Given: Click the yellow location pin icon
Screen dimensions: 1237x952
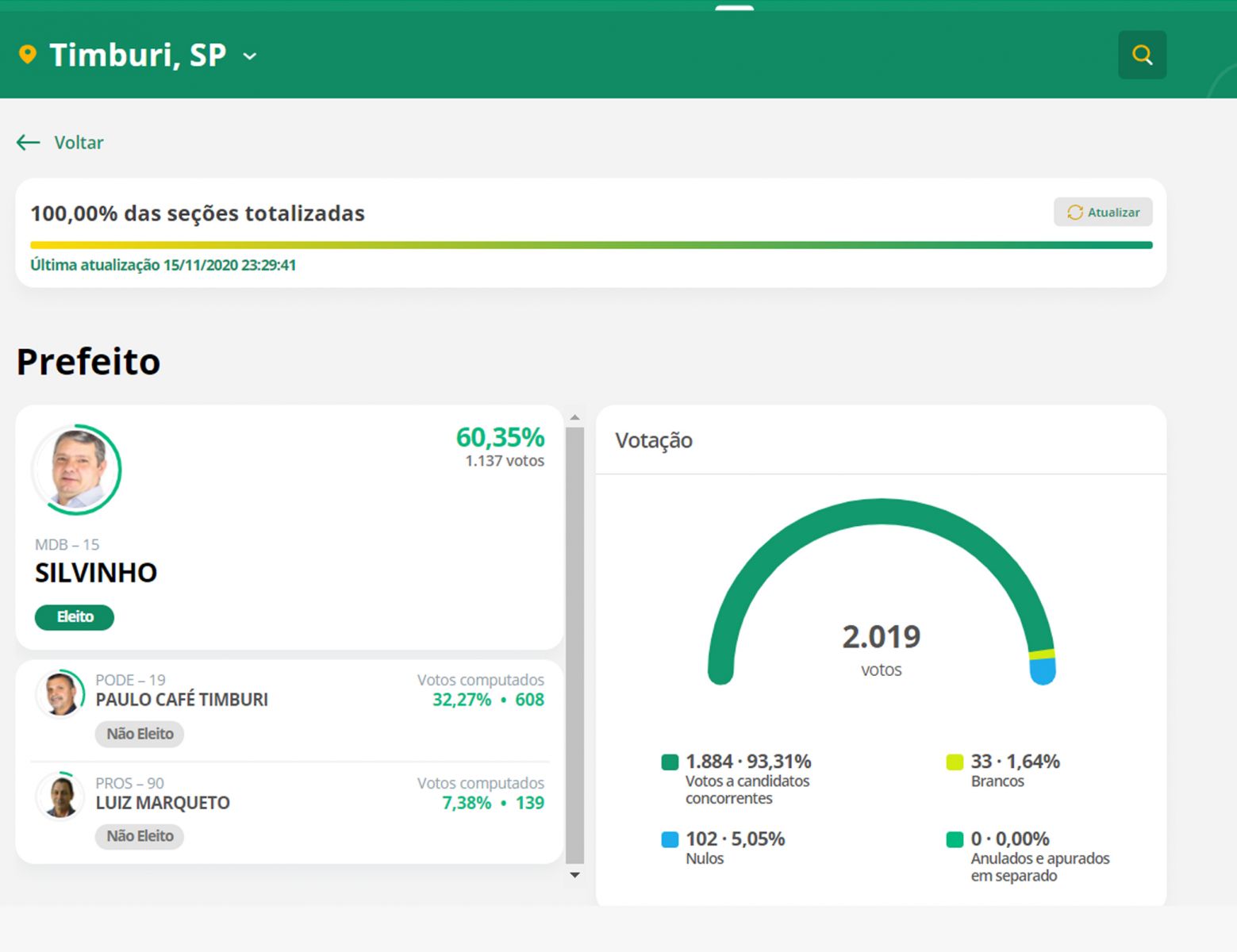Looking at the screenshot, I should tap(28, 55).
